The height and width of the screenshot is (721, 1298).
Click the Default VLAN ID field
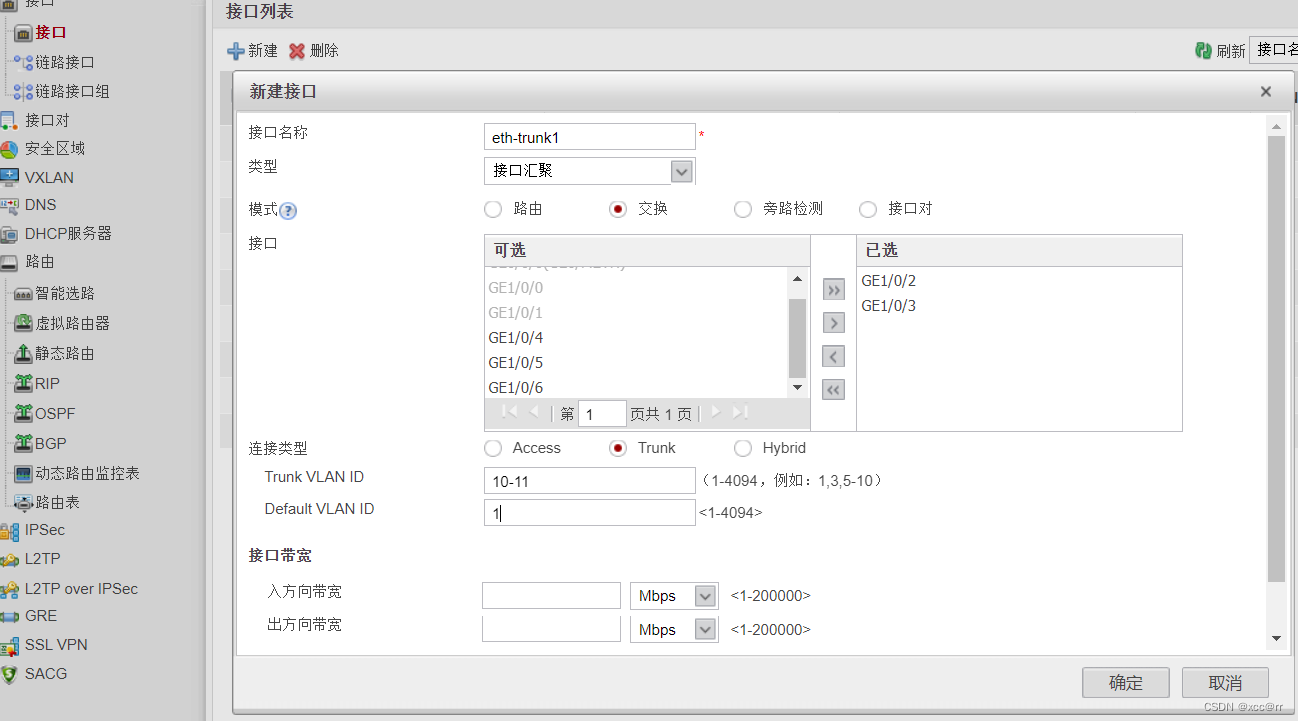point(589,513)
